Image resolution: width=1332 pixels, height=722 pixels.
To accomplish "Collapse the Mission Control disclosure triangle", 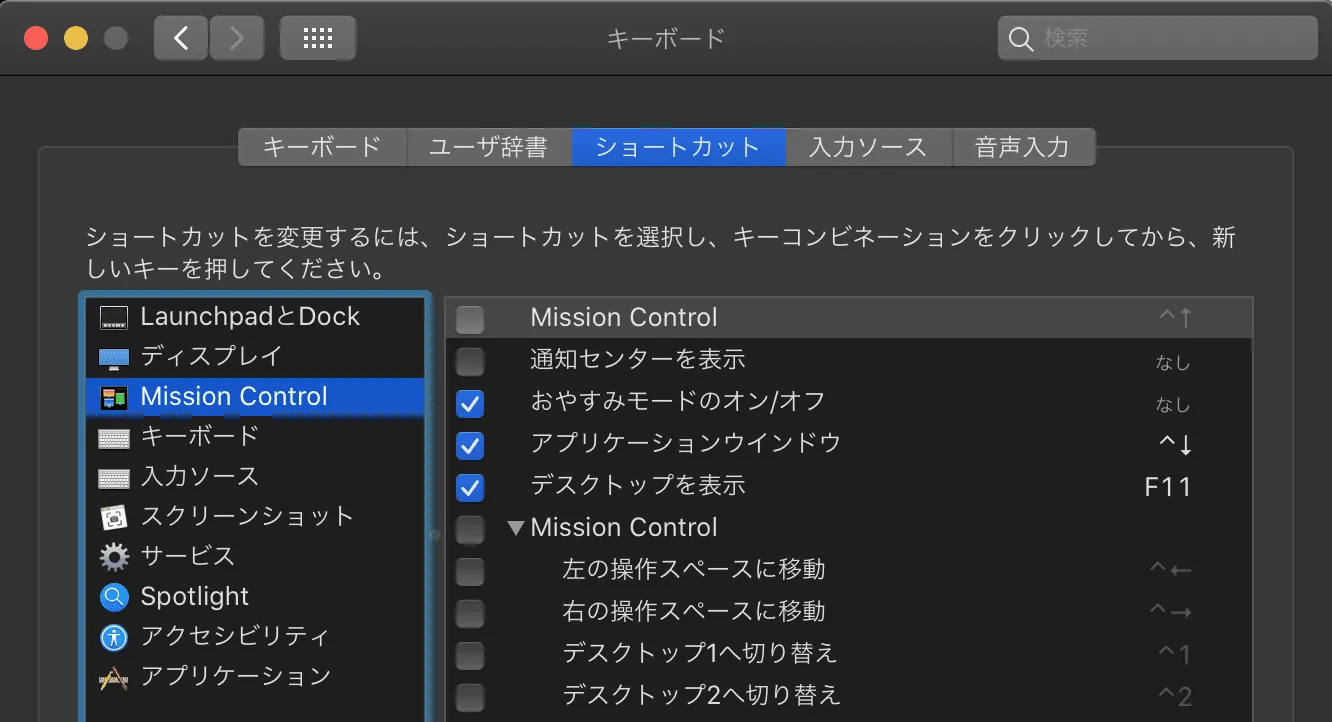I will point(516,528).
